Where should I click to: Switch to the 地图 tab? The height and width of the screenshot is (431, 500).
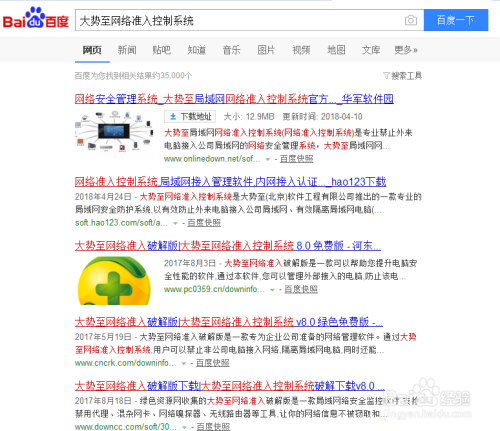(x=336, y=50)
